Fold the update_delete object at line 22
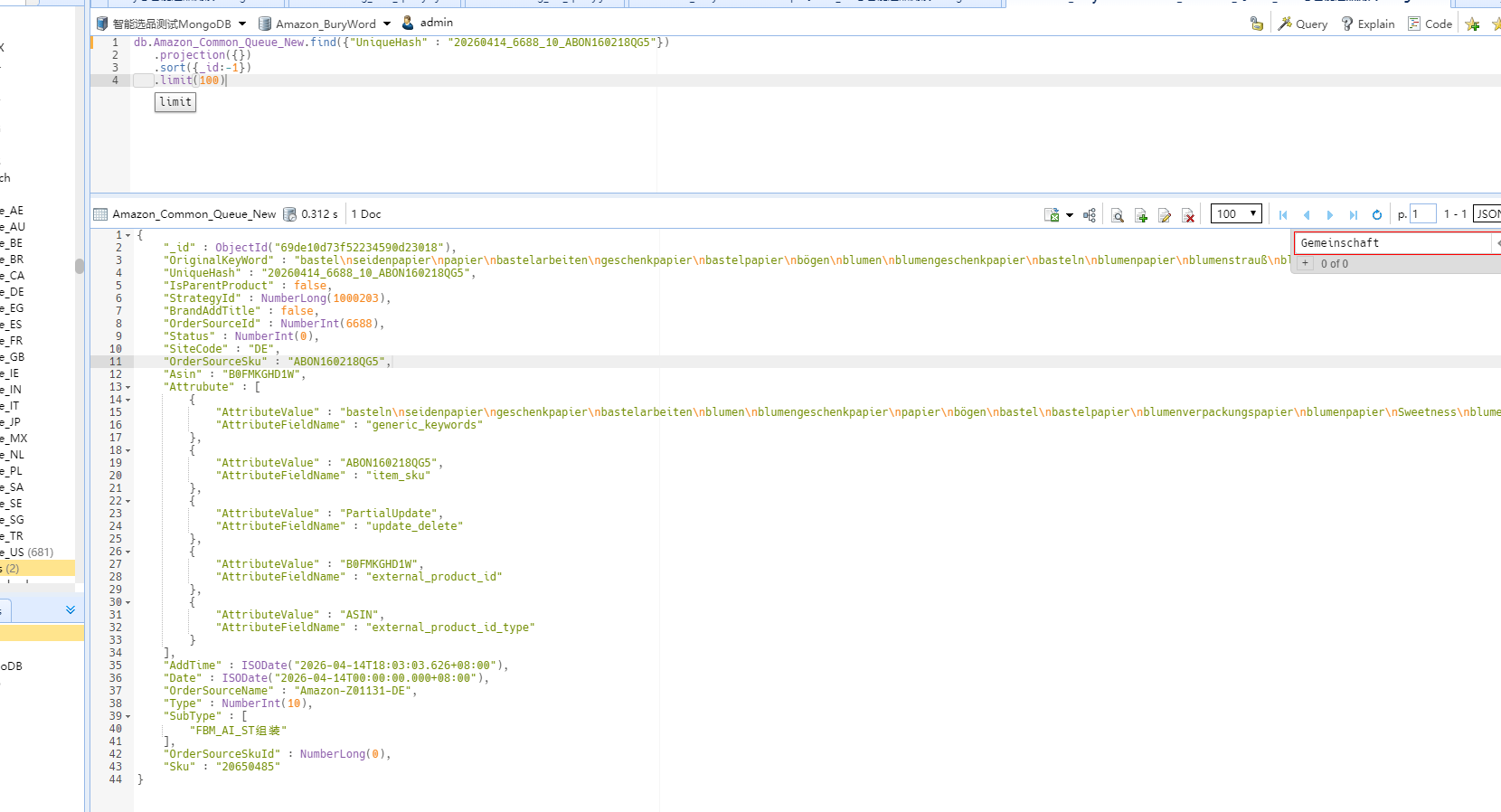Viewport: 1501px width, 812px height. click(x=128, y=501)
